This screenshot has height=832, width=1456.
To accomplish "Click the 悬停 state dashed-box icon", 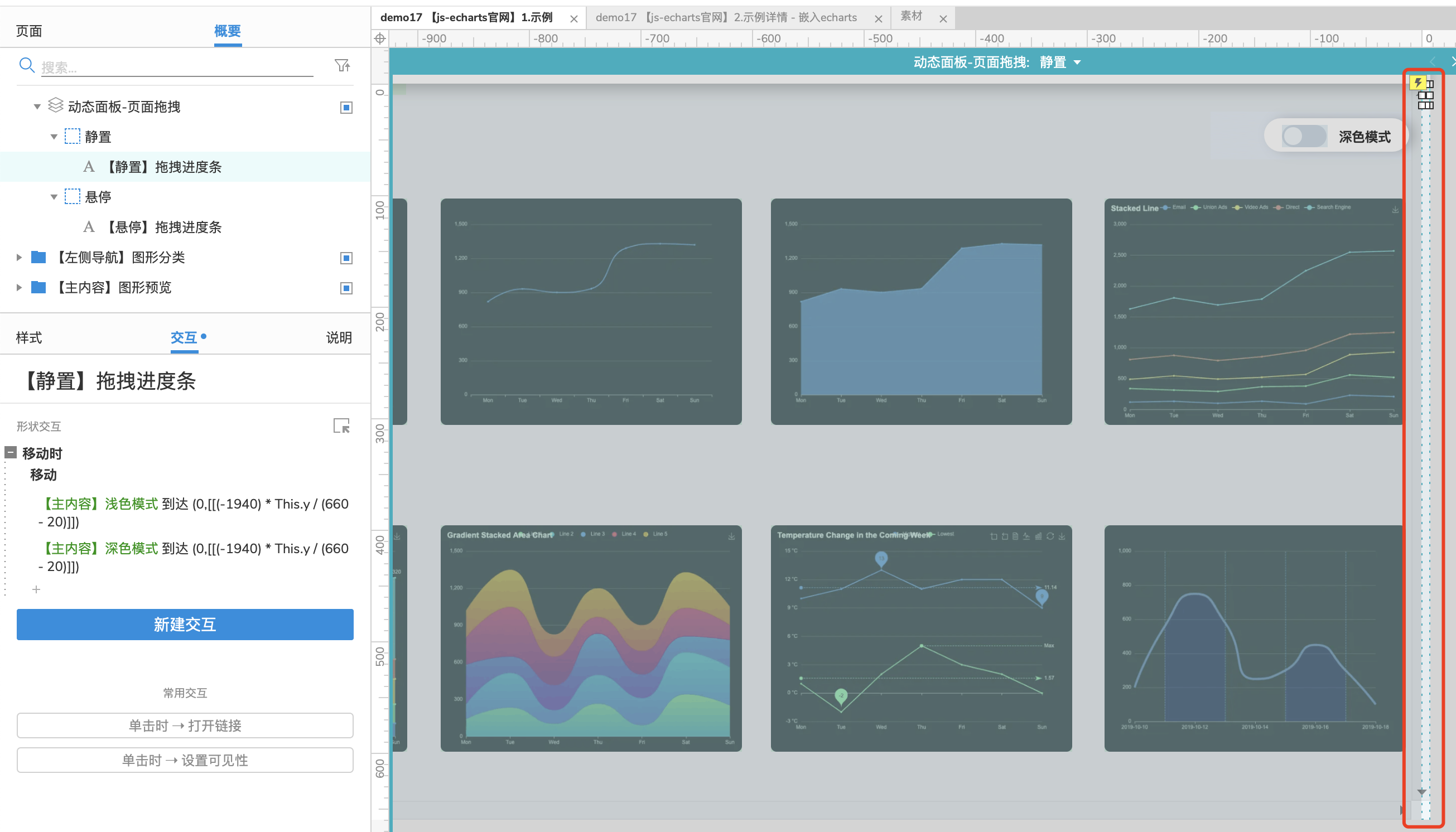I will (x=73, y=196).
